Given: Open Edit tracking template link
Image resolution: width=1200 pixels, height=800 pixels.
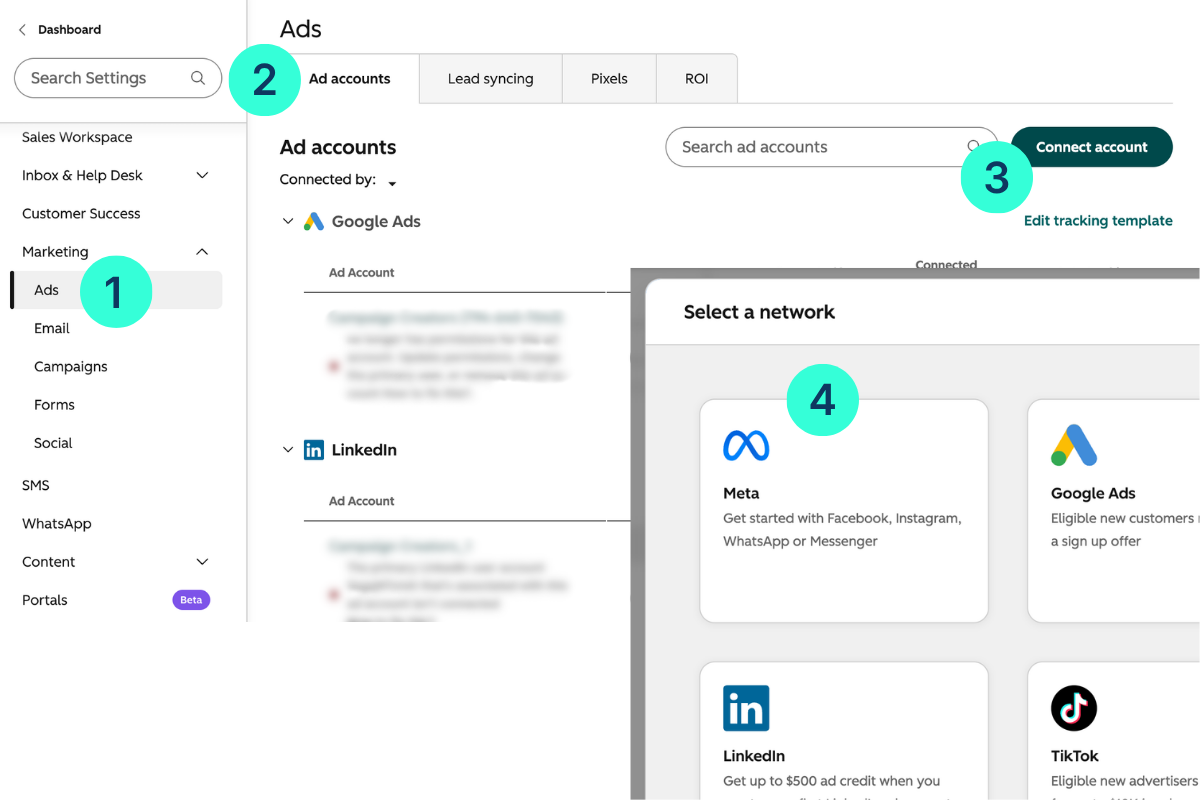Looking at the screenshot, I should [x=1098, y=221].
